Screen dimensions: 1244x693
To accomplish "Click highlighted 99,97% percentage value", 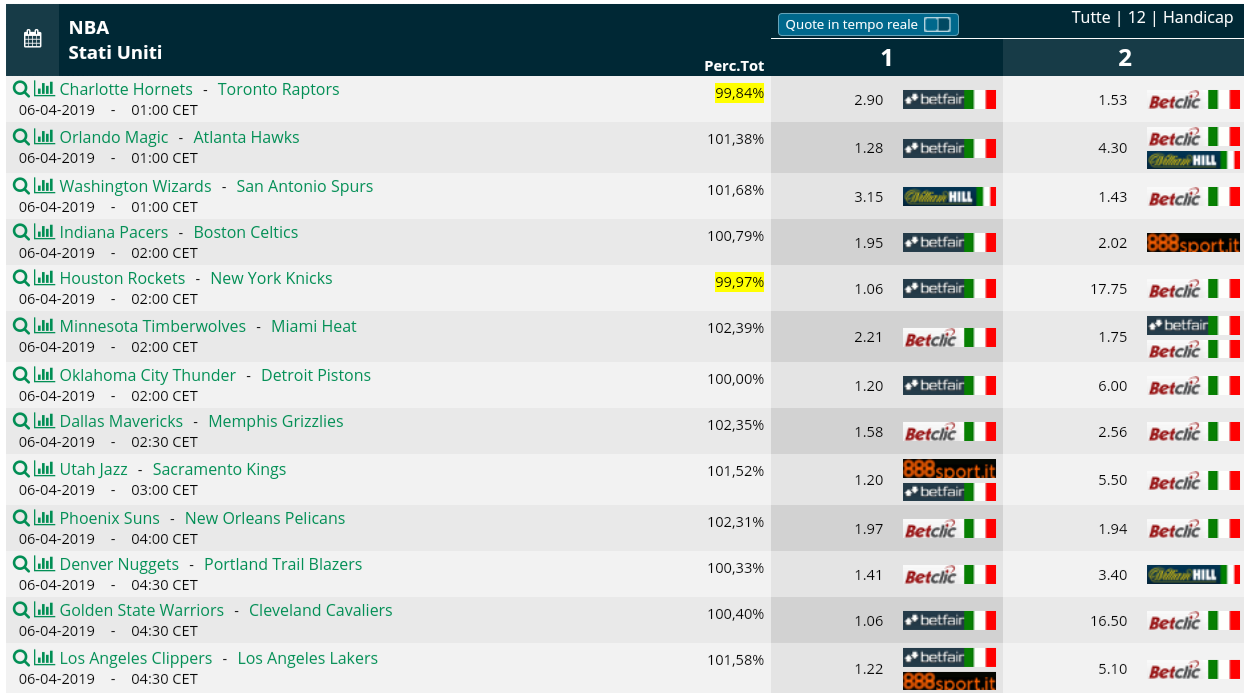I will click(x=739, y=282).
